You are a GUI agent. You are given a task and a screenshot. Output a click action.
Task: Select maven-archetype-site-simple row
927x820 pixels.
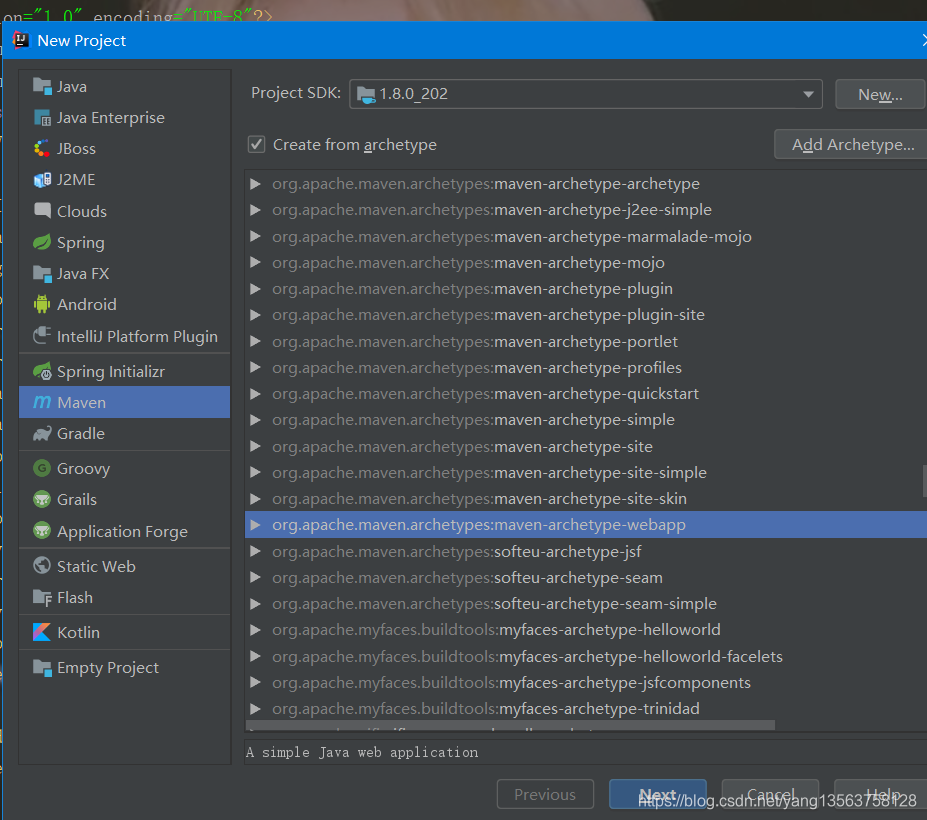[586, 472]
